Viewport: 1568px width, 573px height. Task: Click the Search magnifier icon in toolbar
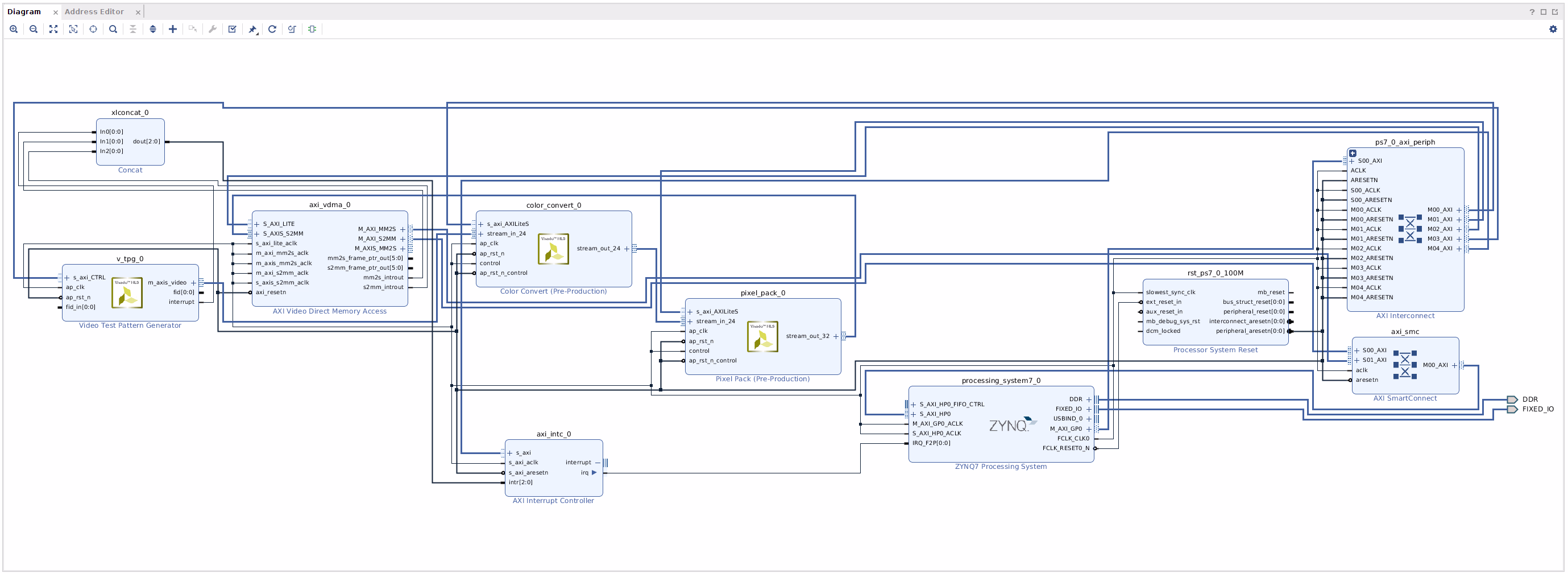113,29
